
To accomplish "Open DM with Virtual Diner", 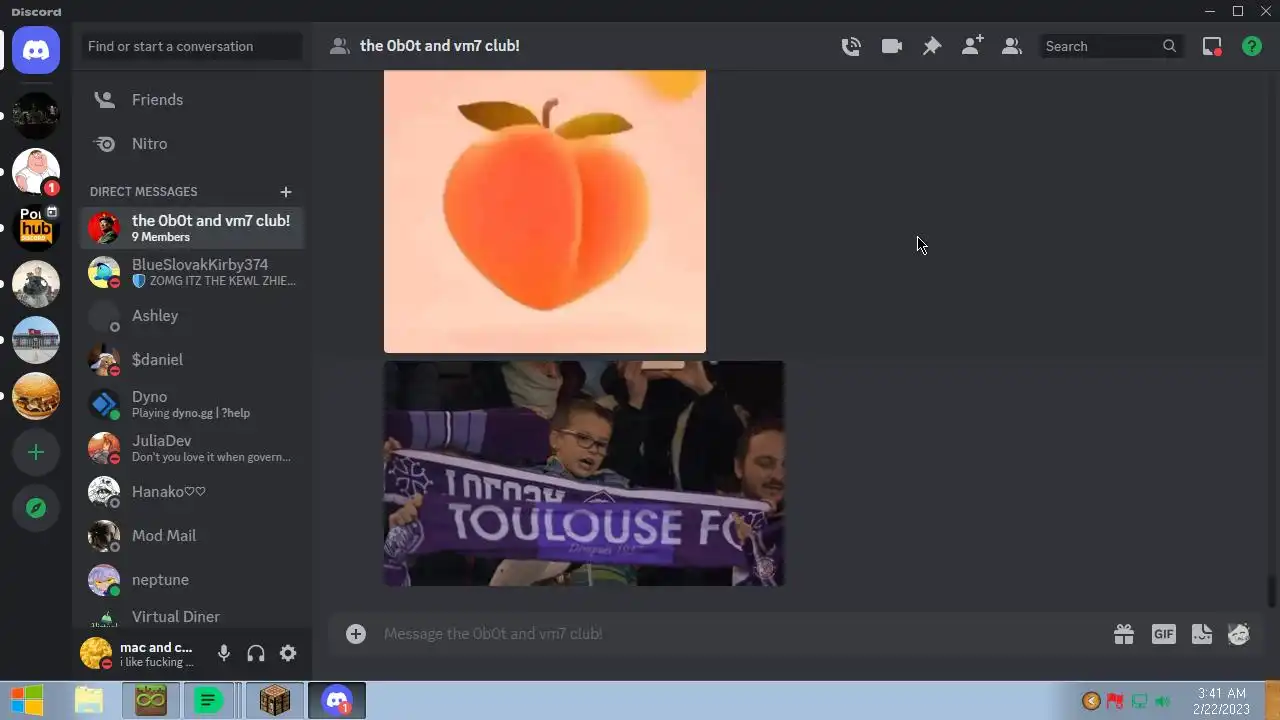I will click(192, 617).
